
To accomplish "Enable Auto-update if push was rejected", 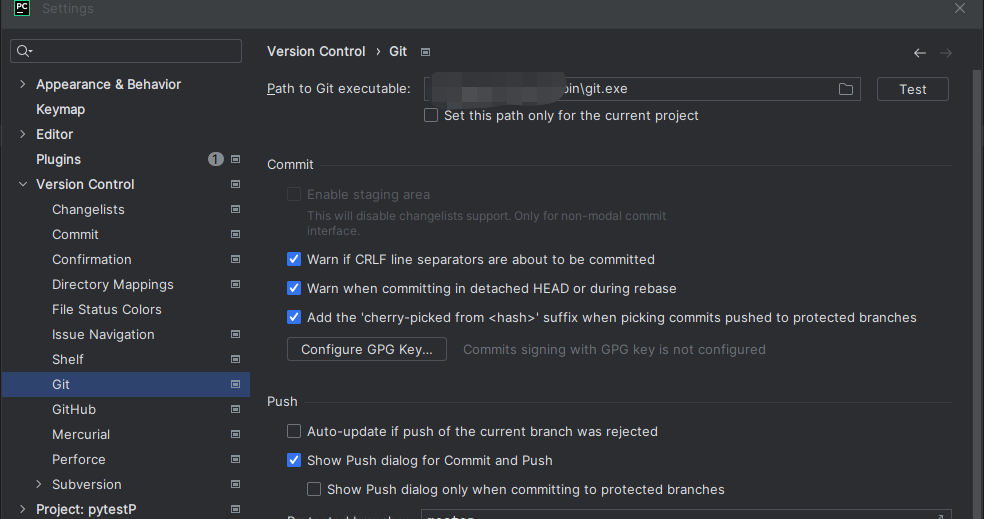I will 294,431.
